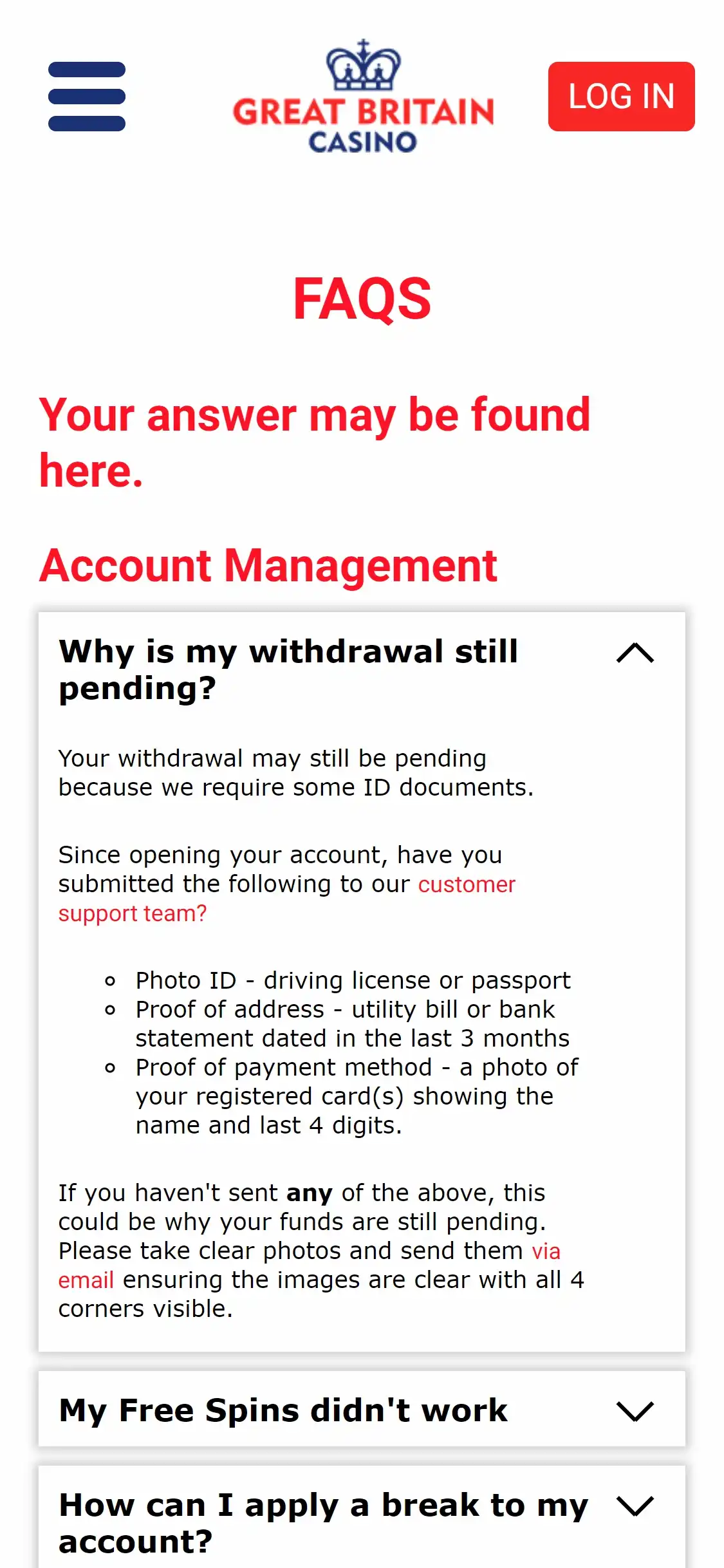Expand the account break question chevron
Viewport: 724px width, 1568px height.
[635, 1506]
